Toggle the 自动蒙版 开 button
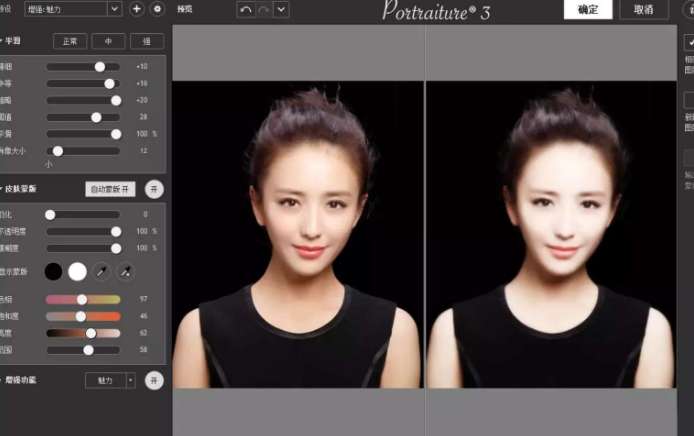 (110, 189)
